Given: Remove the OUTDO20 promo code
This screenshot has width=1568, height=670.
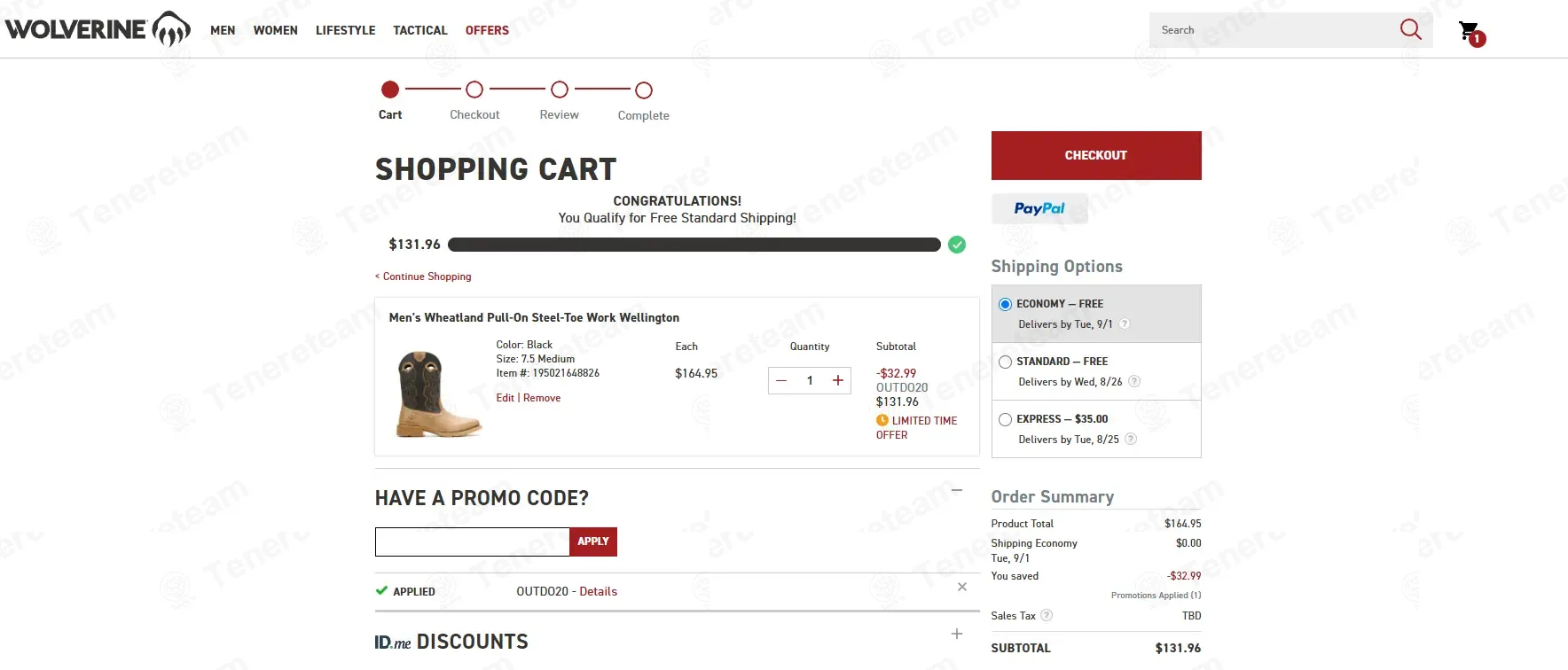Looking at the screenshot, I should 962,587.
